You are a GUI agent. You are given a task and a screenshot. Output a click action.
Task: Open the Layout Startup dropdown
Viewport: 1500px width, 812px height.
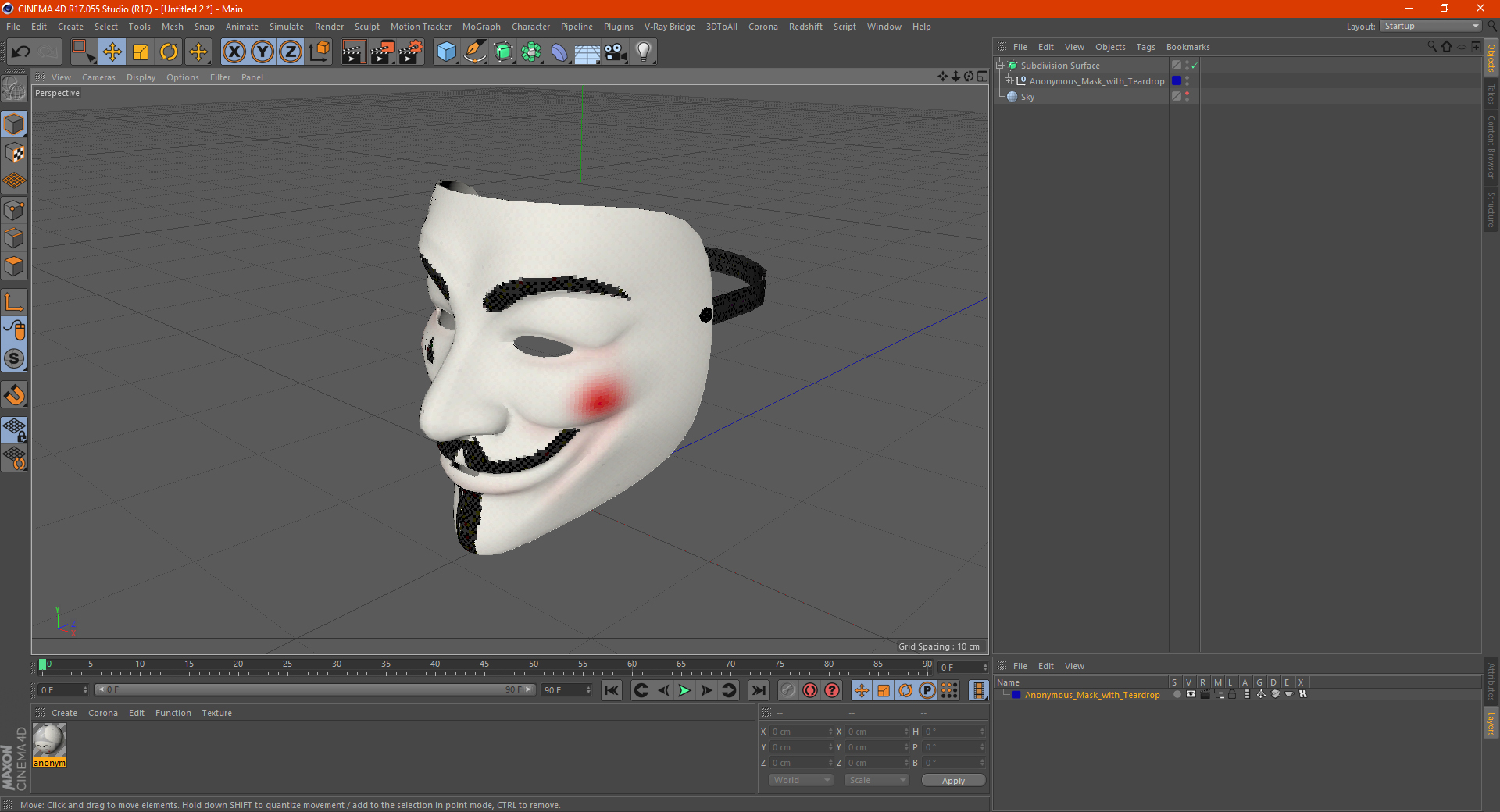1431,26
